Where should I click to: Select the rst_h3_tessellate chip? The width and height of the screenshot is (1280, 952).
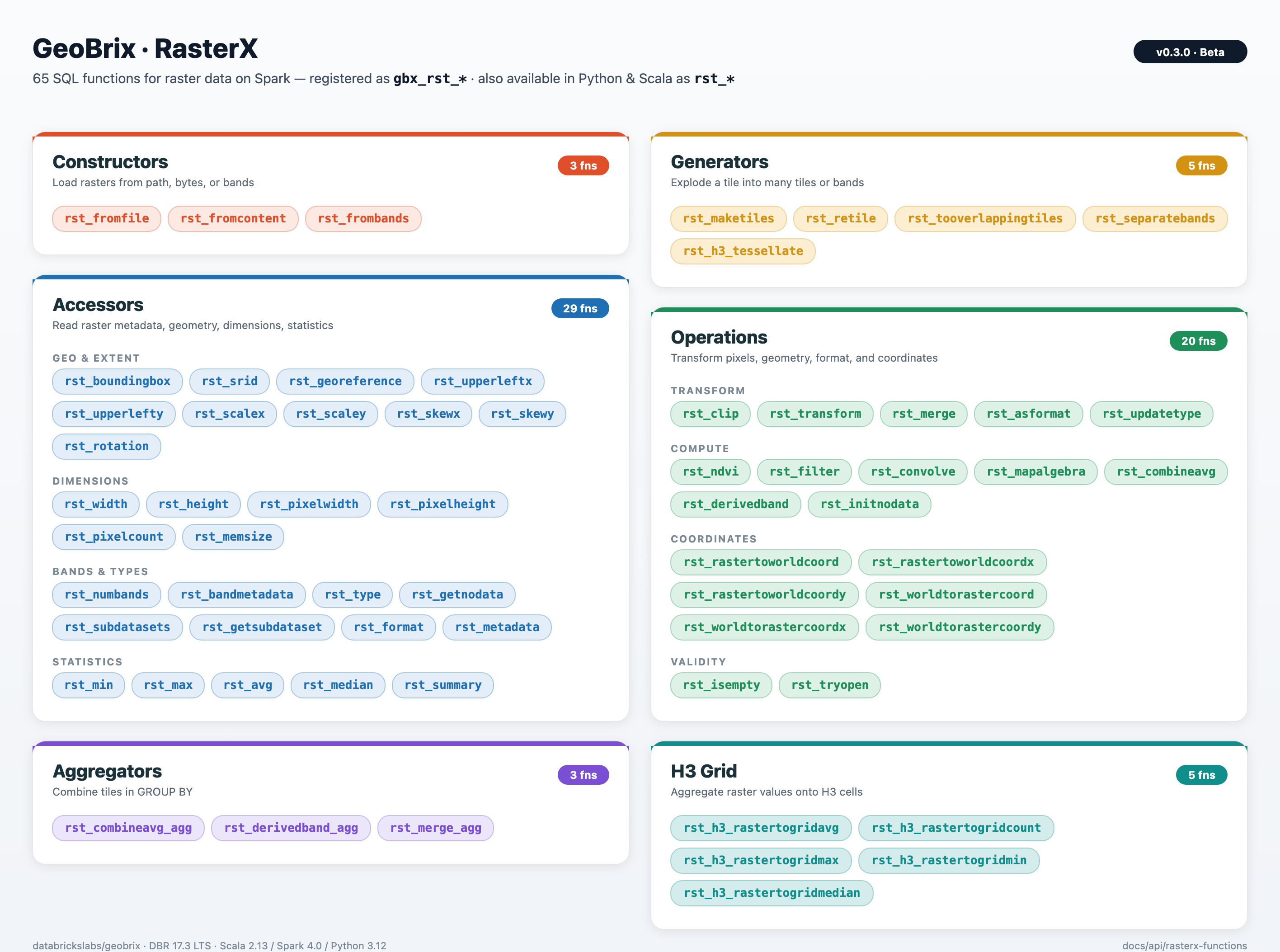point(743,251)
